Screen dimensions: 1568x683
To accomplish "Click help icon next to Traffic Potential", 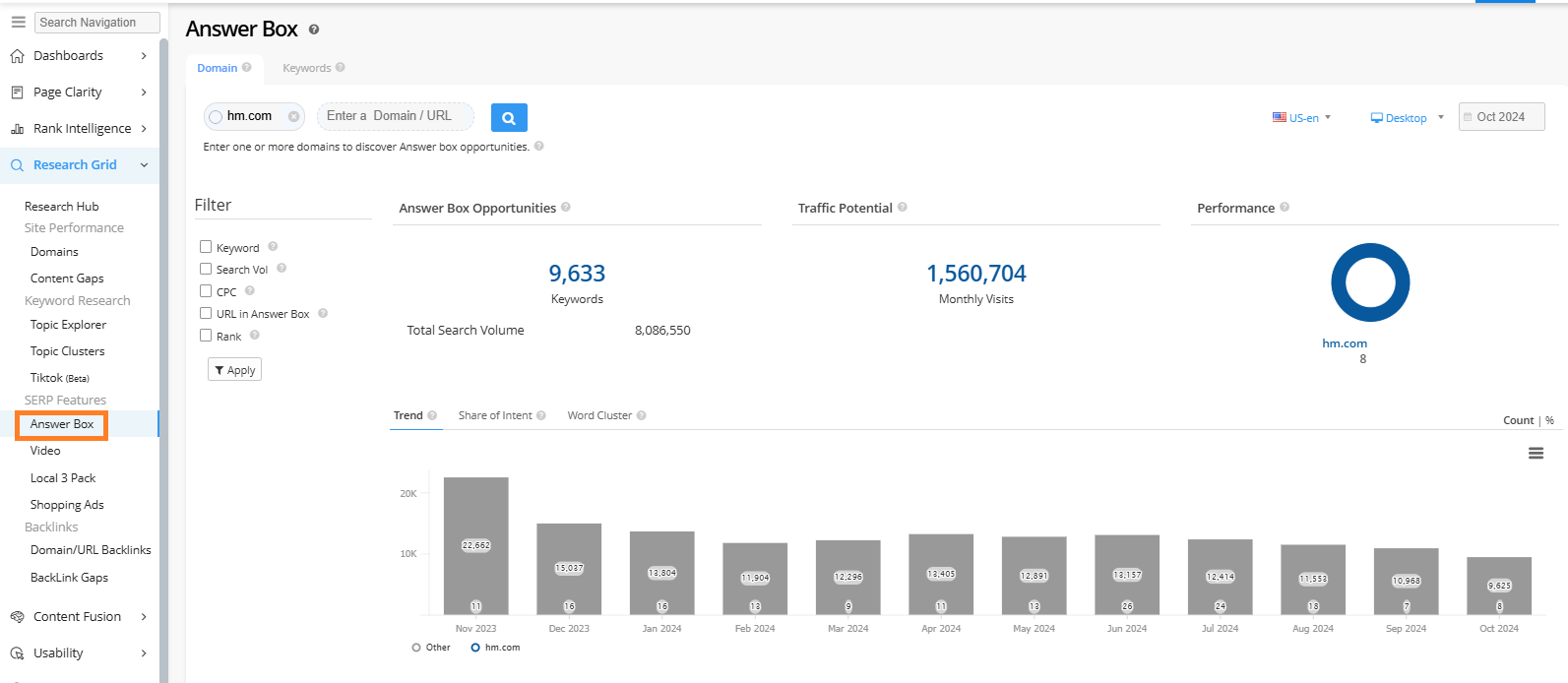I will coord(903,208).
